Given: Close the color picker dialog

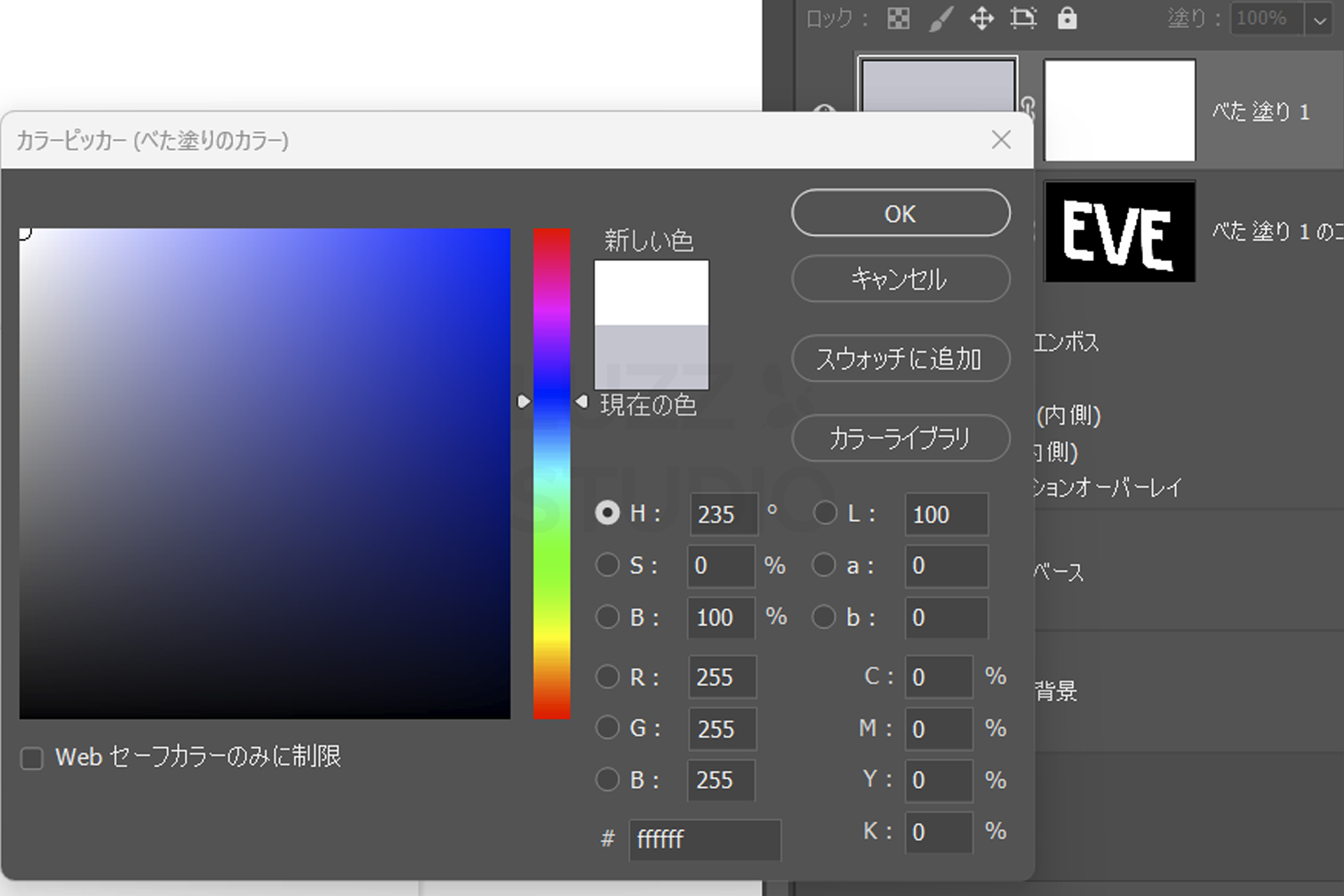Looking at the screenshot, I should (1001, 140).
